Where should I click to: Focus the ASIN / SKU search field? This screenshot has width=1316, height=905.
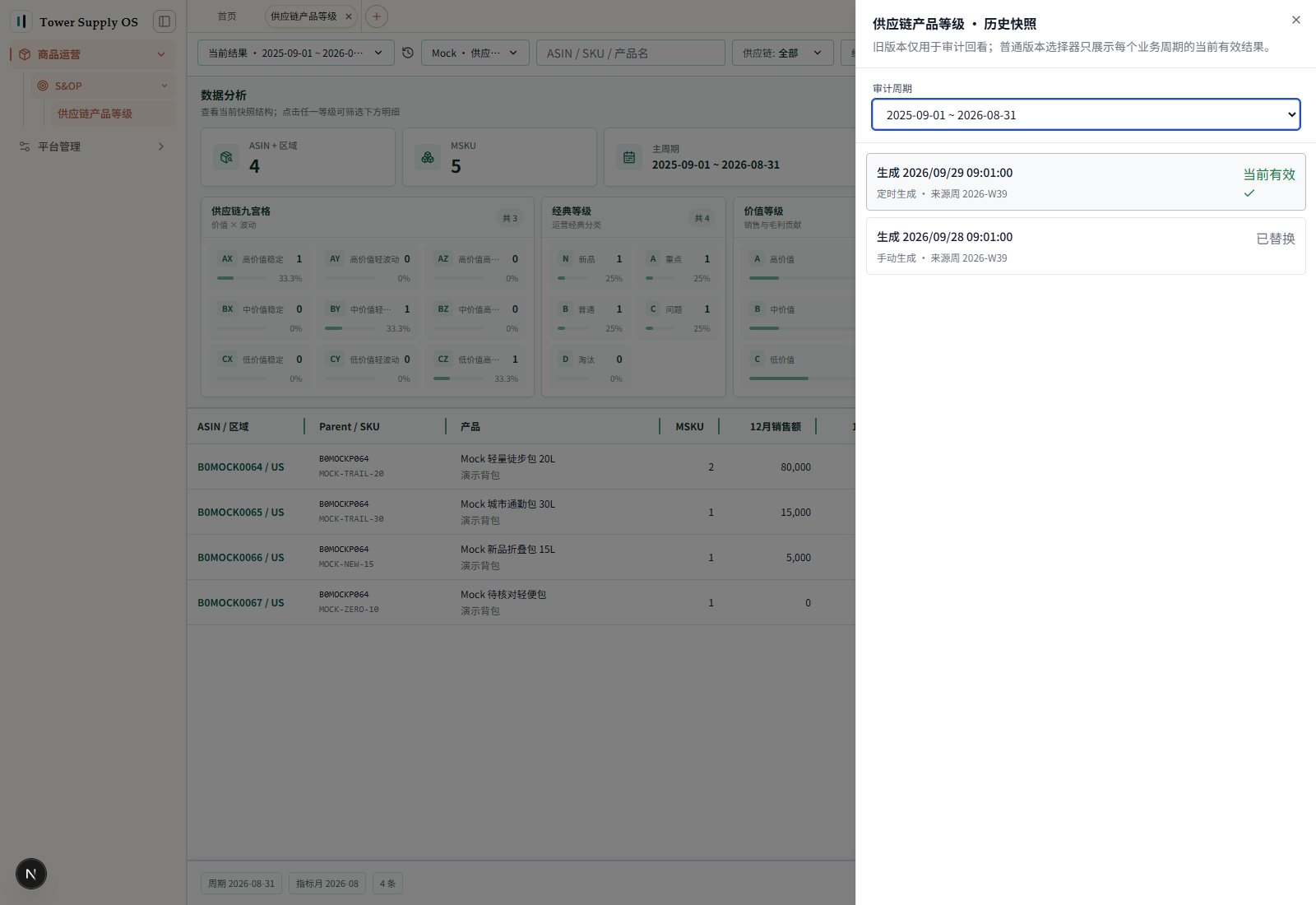pos(631,53)
